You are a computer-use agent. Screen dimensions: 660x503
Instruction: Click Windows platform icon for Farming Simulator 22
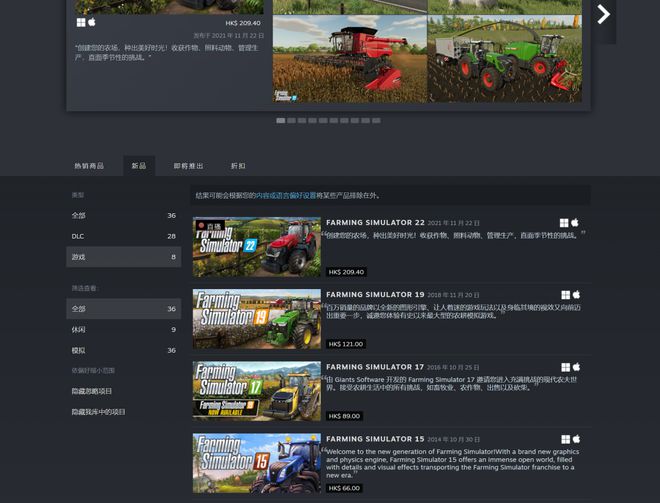coord(564,223)
